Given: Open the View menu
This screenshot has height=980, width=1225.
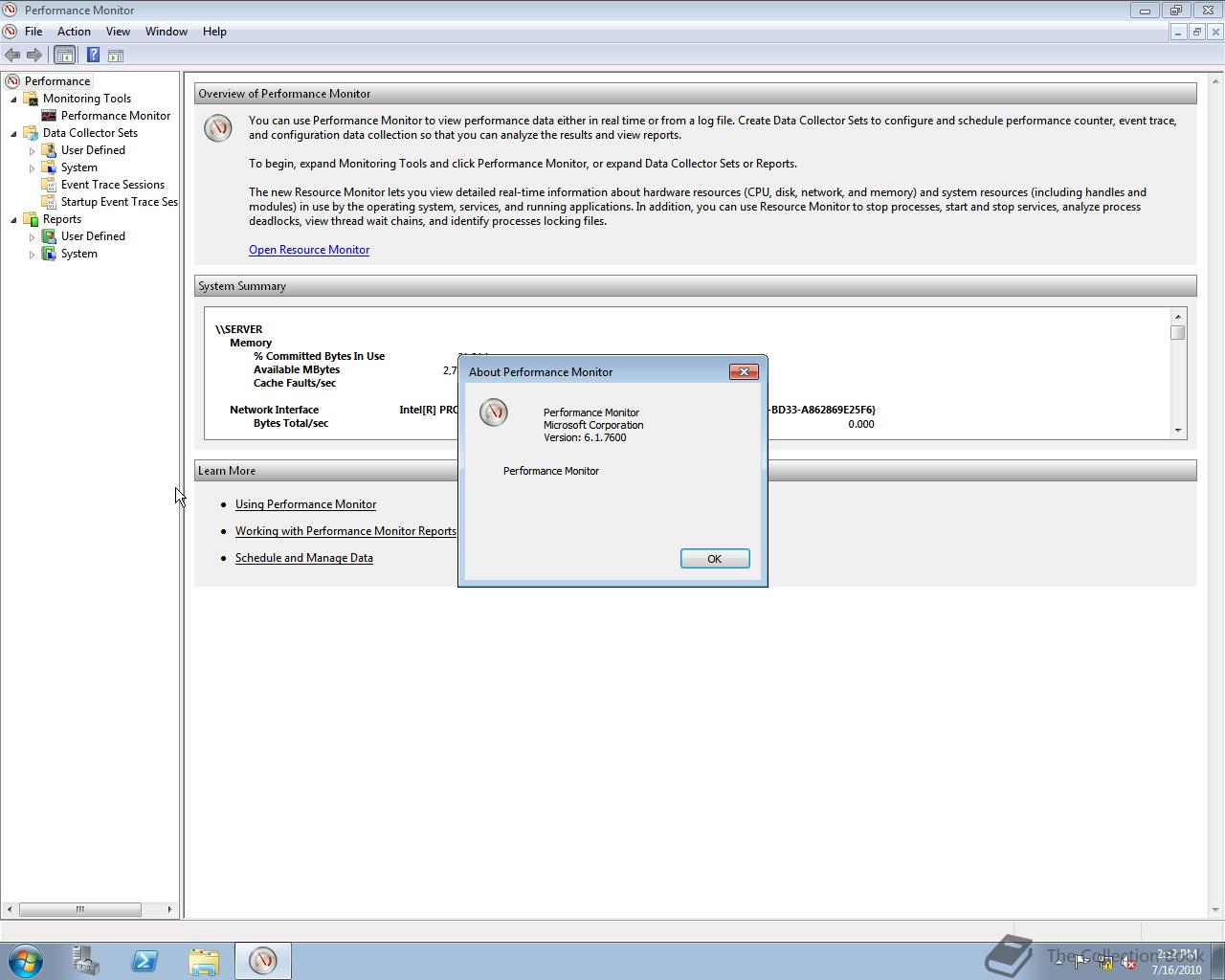Looking at the screenshot, I should [x=118, y=32].
